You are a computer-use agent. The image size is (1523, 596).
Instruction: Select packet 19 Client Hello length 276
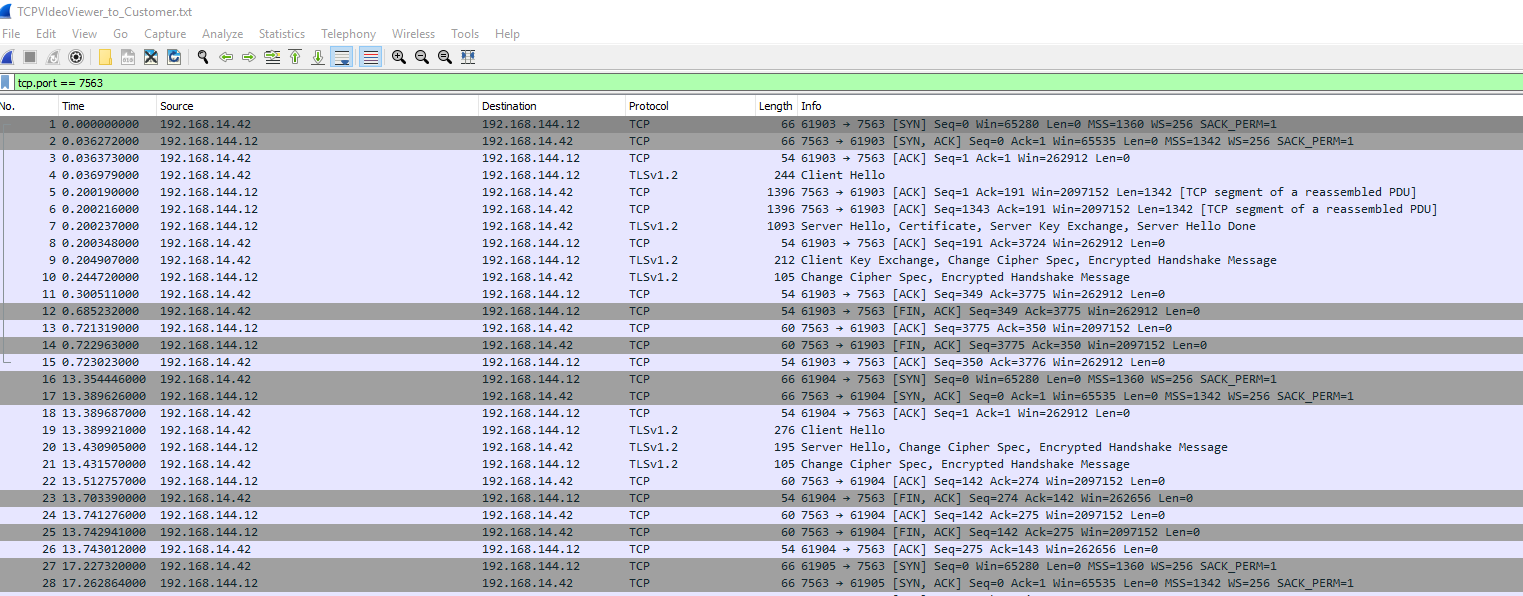pos(761,430)
